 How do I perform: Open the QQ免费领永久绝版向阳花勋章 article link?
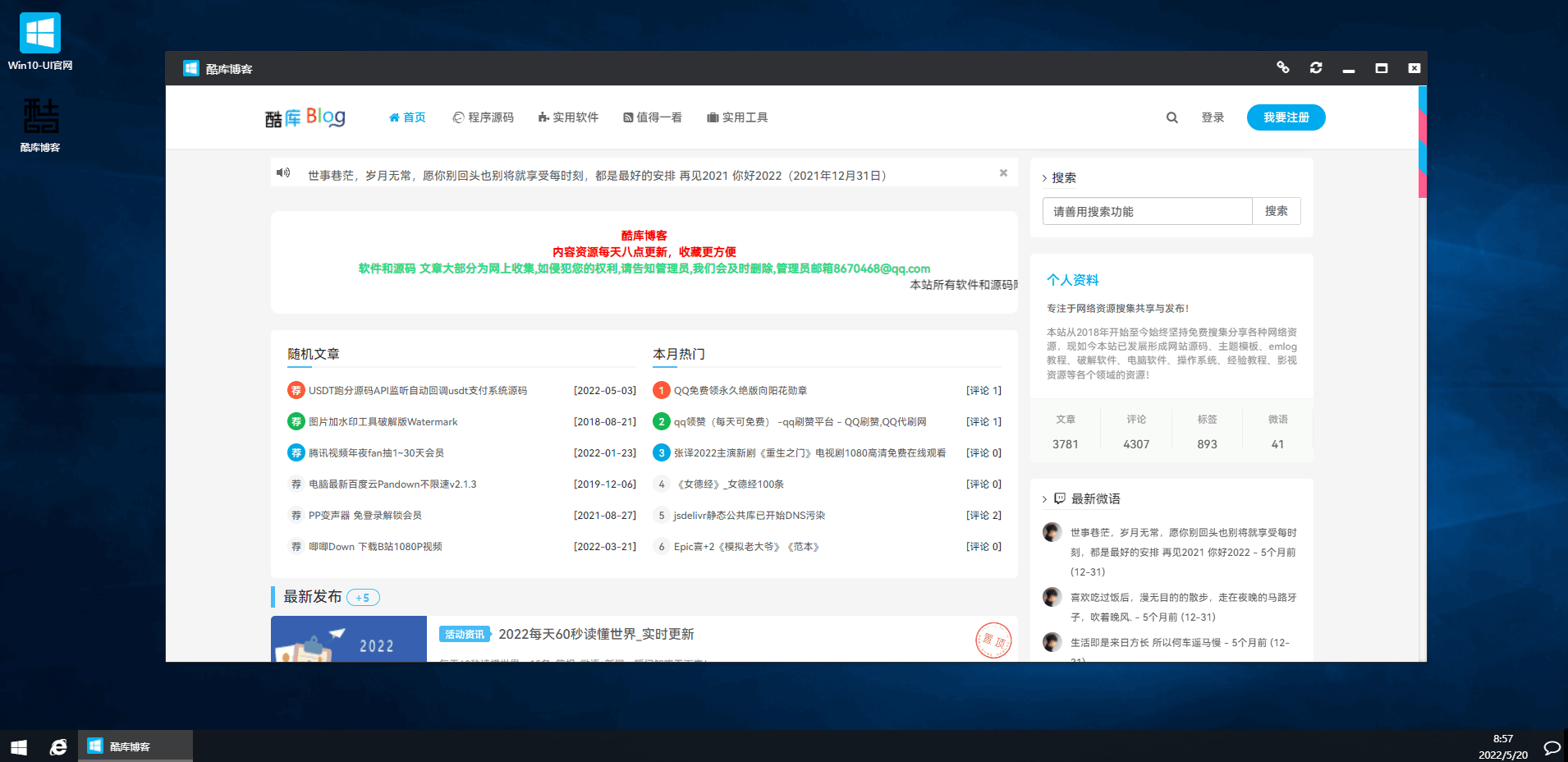pyautogui.click(x=739, y=390)
